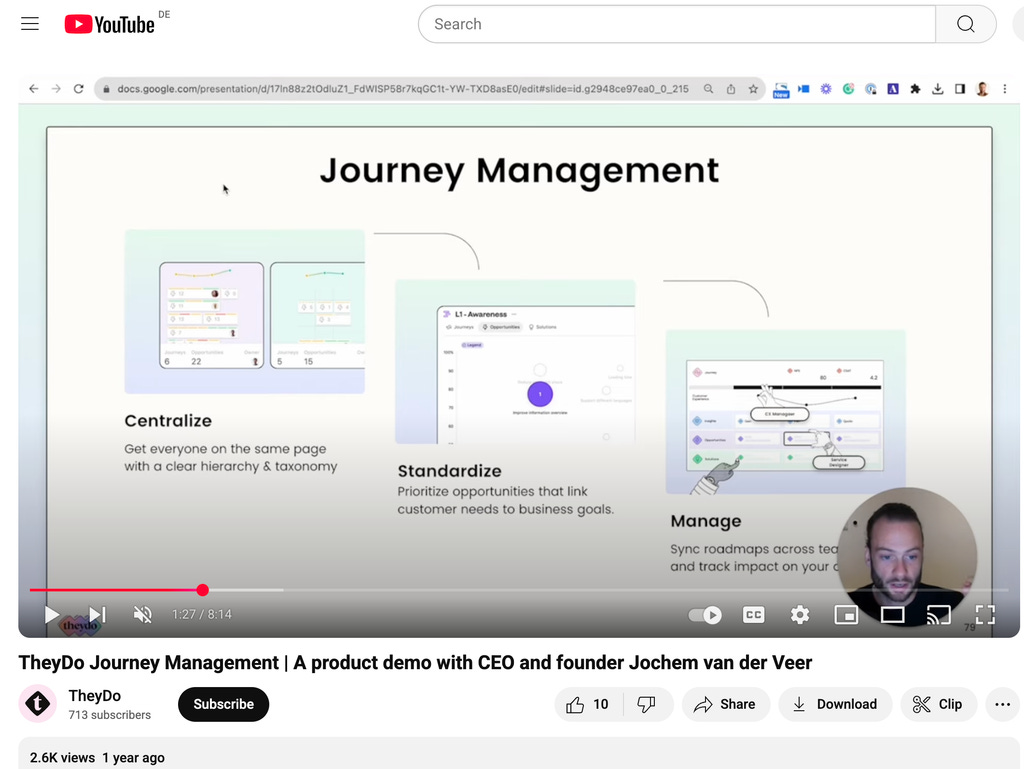
Task: Enable theater mode
Action: coord(892,615)
